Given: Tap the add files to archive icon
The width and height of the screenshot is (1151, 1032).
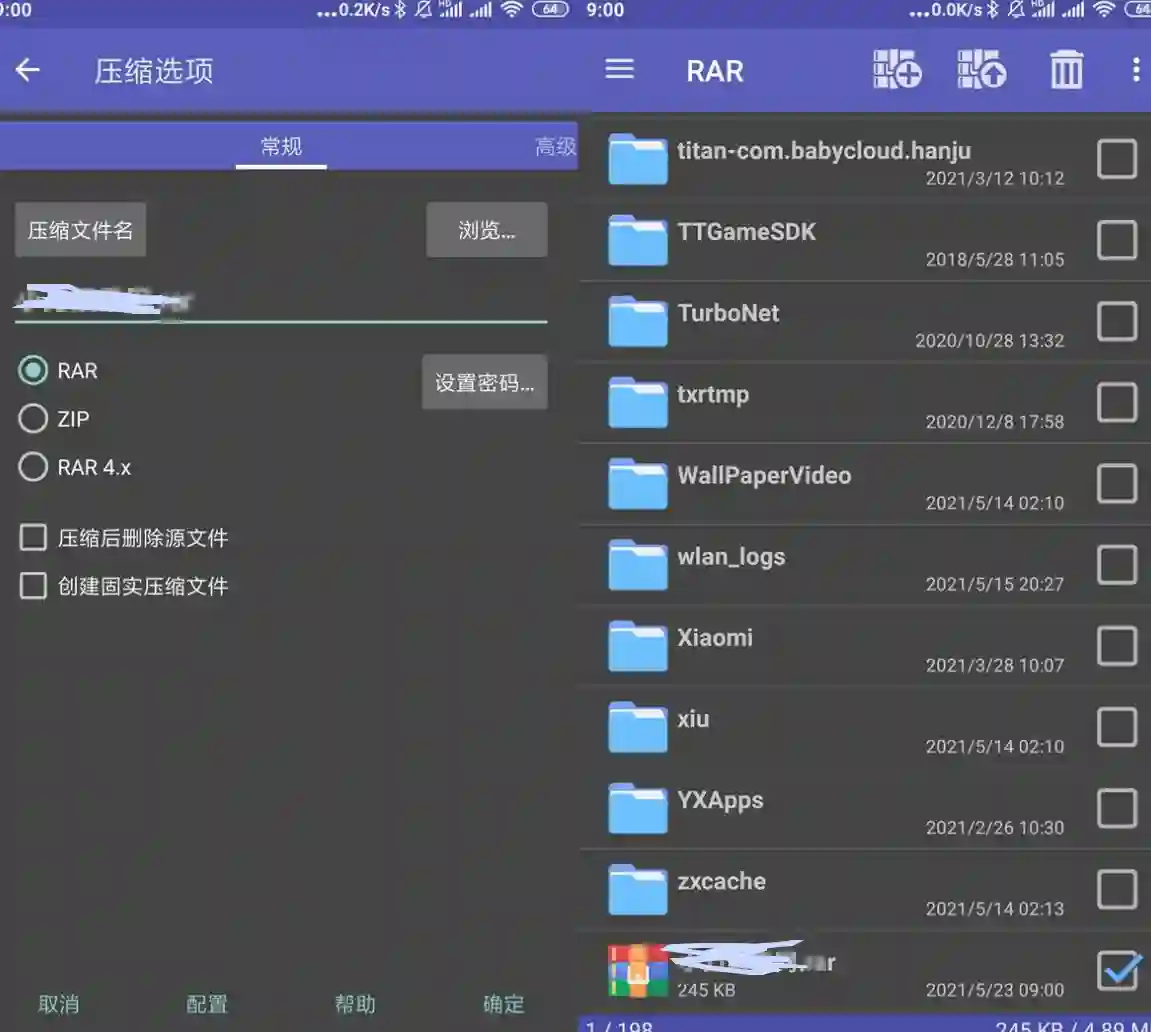Looking at the screenshot, I should pos(897,70).
